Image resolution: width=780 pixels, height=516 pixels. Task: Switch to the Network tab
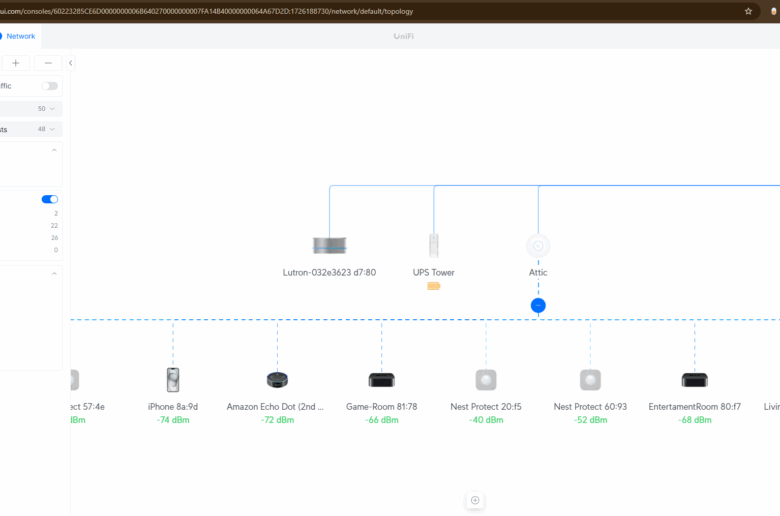point(20,36)
